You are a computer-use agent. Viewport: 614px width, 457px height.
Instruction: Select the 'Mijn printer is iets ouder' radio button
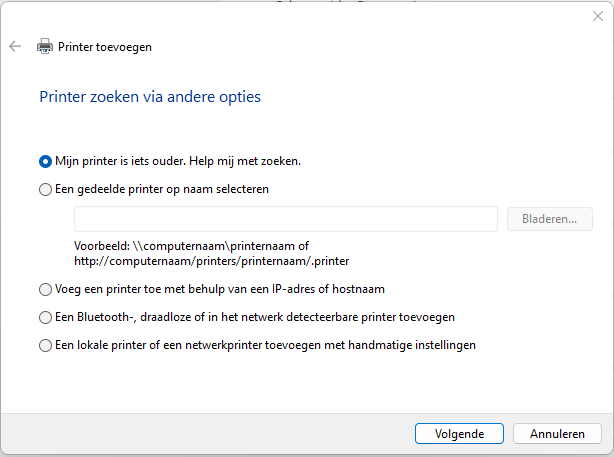pos(45,160)
